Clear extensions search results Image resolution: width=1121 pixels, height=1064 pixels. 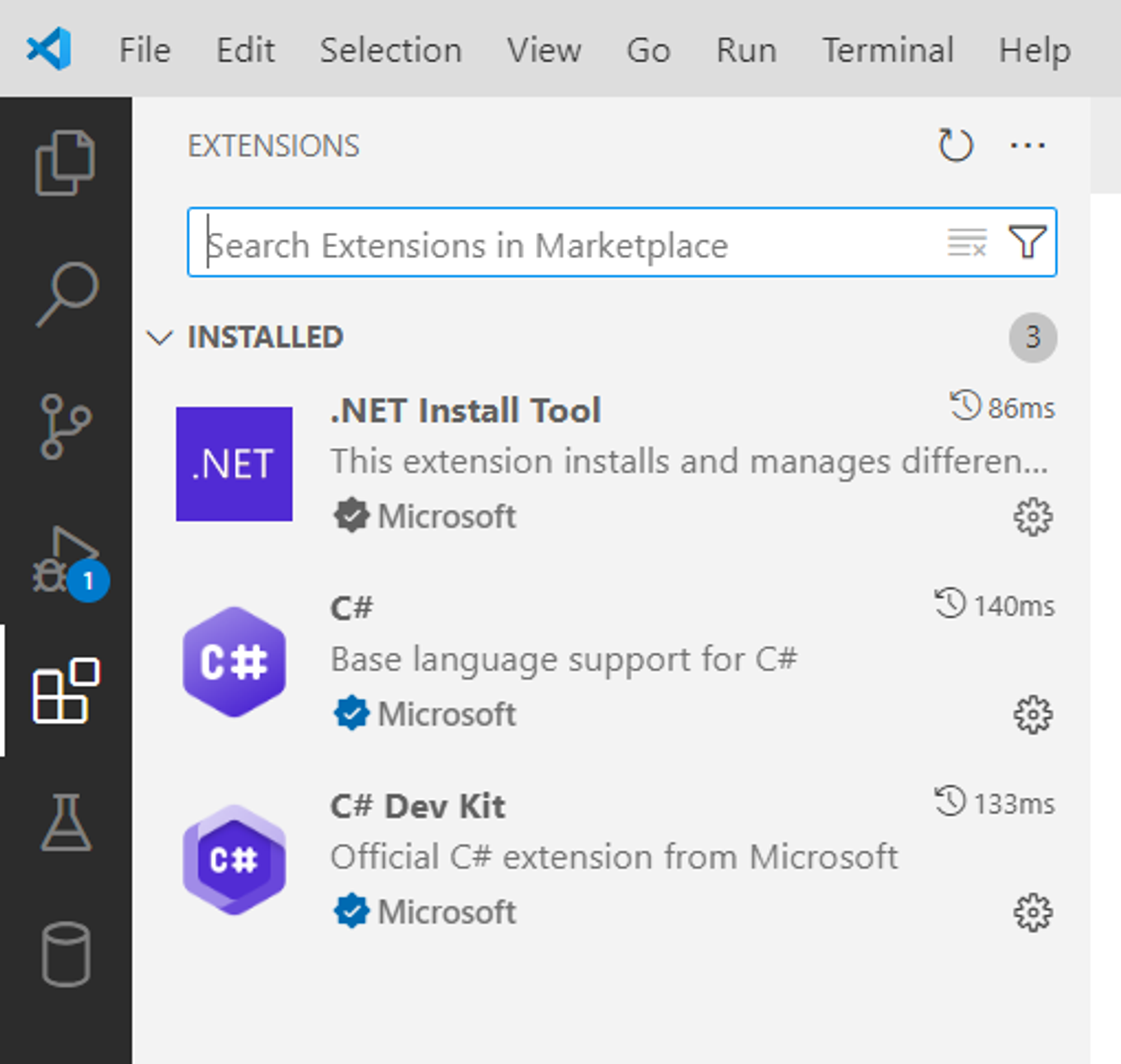pos(967,243)
